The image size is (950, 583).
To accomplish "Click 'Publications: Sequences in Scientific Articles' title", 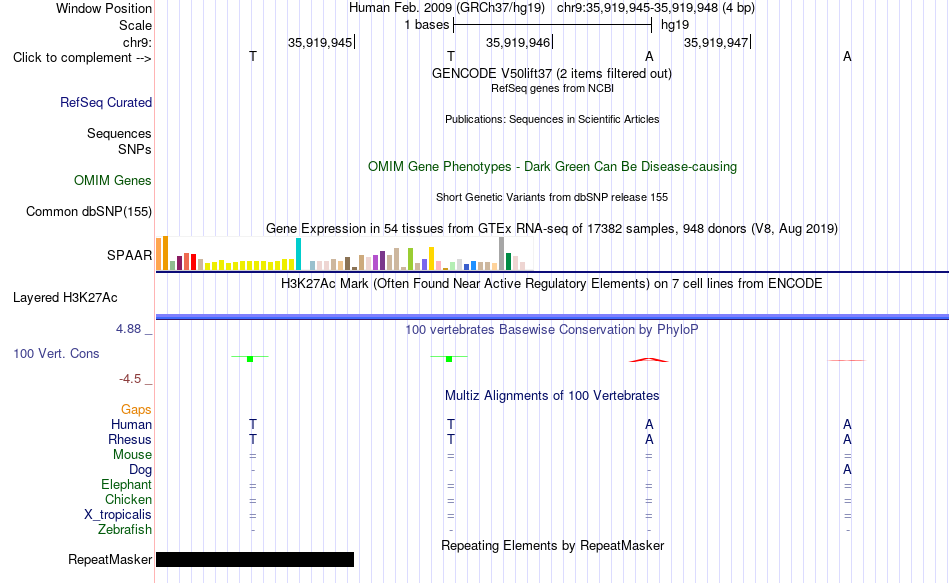I will 552,119.
